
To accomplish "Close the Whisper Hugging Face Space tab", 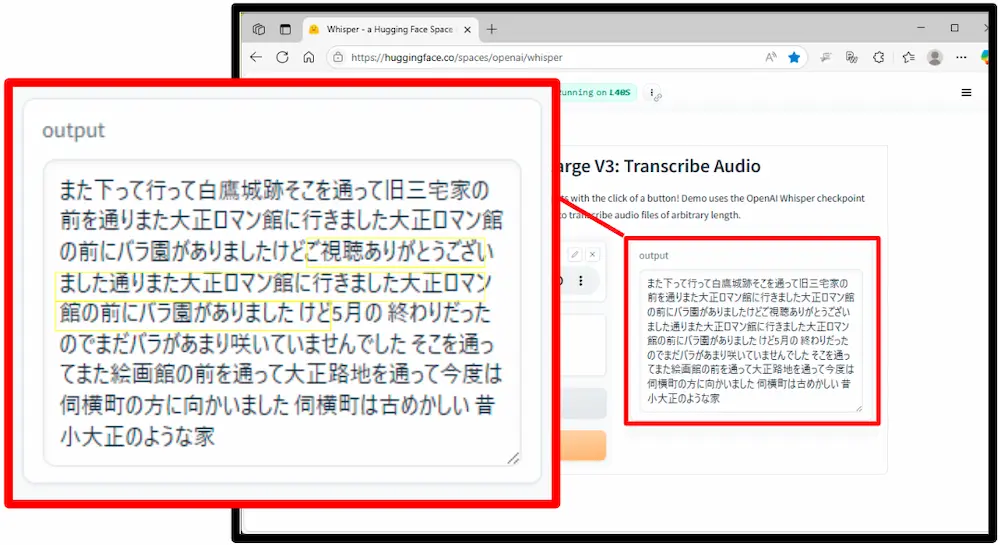I will click(467, 29).
